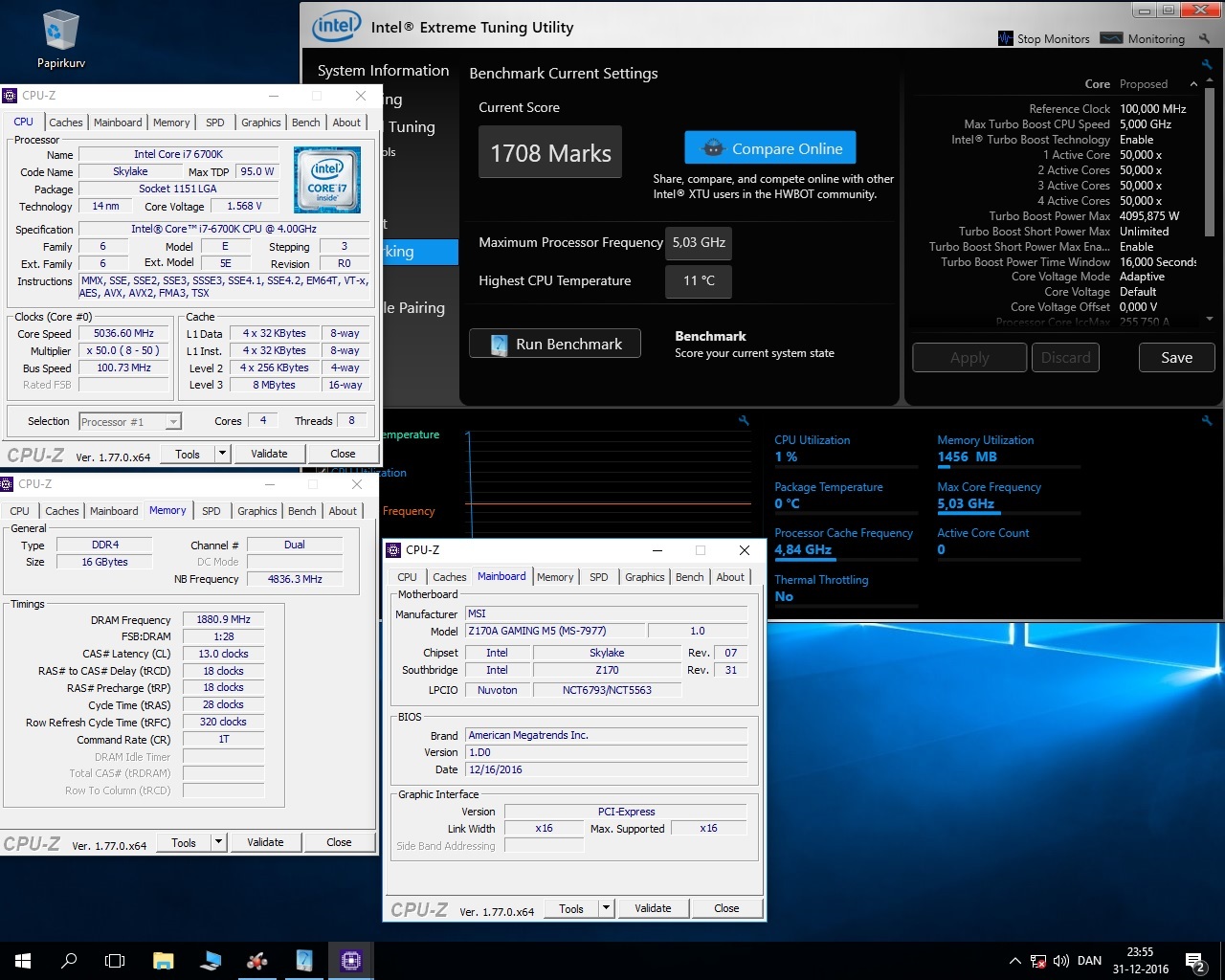The height and width of the screenshot is (980, 1225).
Task: Click the 1 Active Core '50,000 x' value
Action: (x=1141, y=155)
